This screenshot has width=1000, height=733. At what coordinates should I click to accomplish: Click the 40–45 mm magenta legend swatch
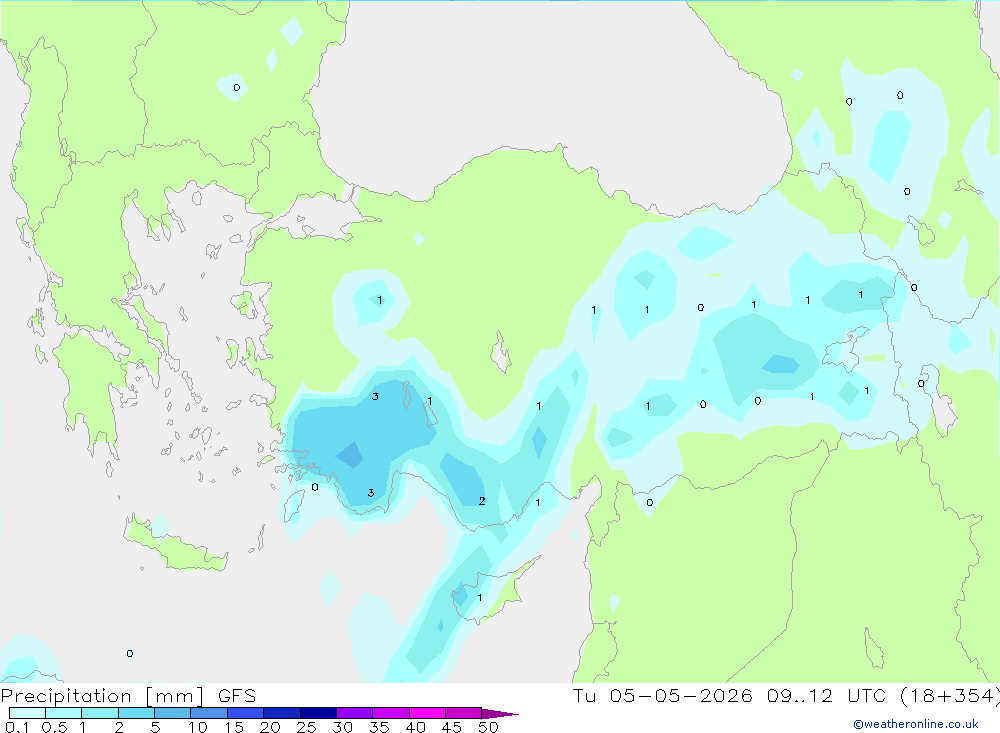coord(427,713)
